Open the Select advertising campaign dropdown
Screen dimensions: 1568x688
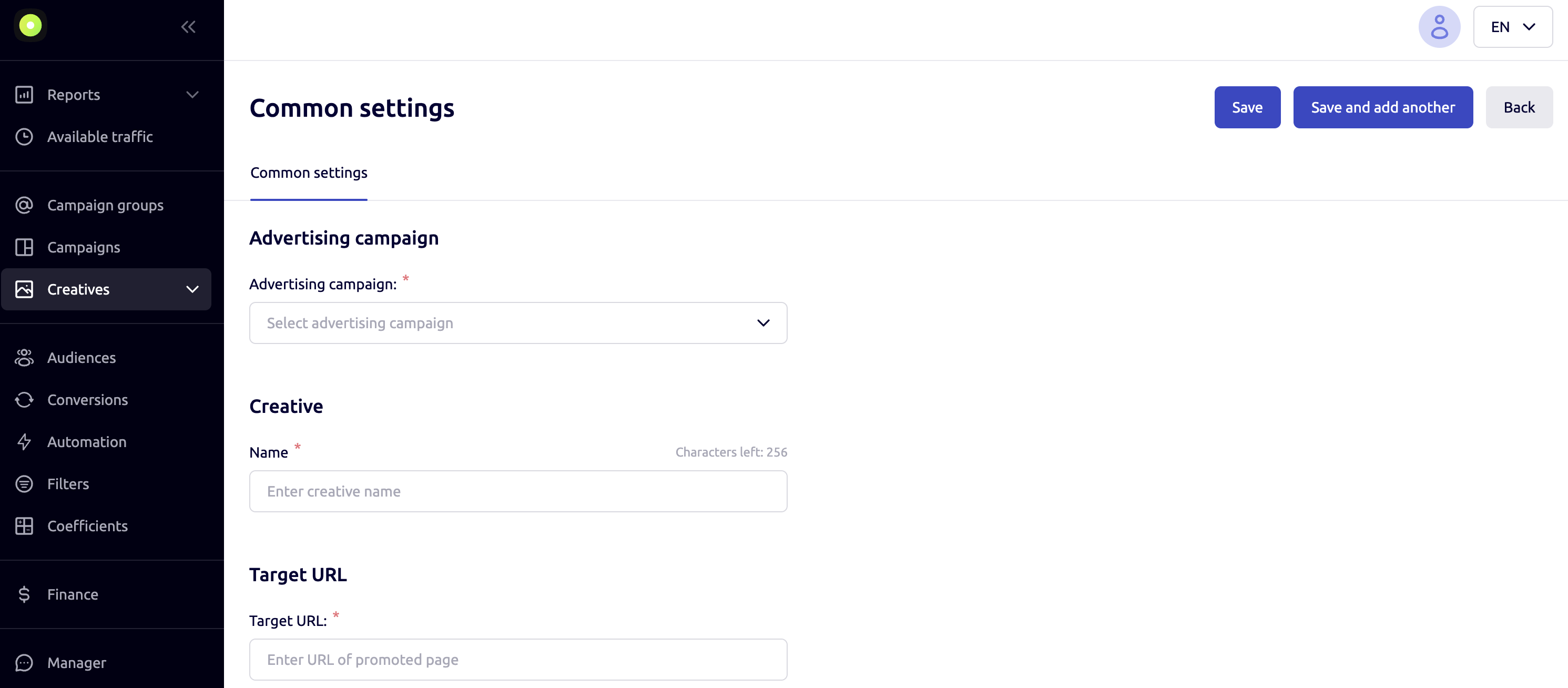tap(518, 322)
